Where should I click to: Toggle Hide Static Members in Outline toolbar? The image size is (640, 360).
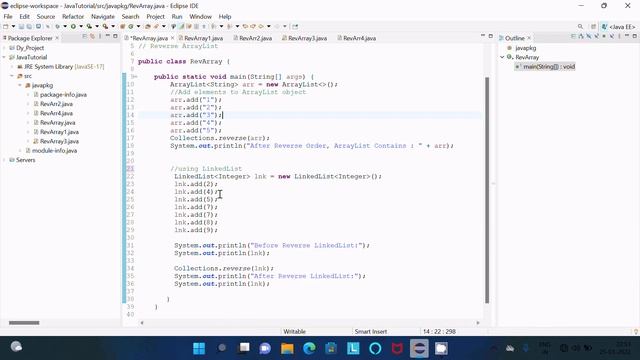tap(596, 36)
